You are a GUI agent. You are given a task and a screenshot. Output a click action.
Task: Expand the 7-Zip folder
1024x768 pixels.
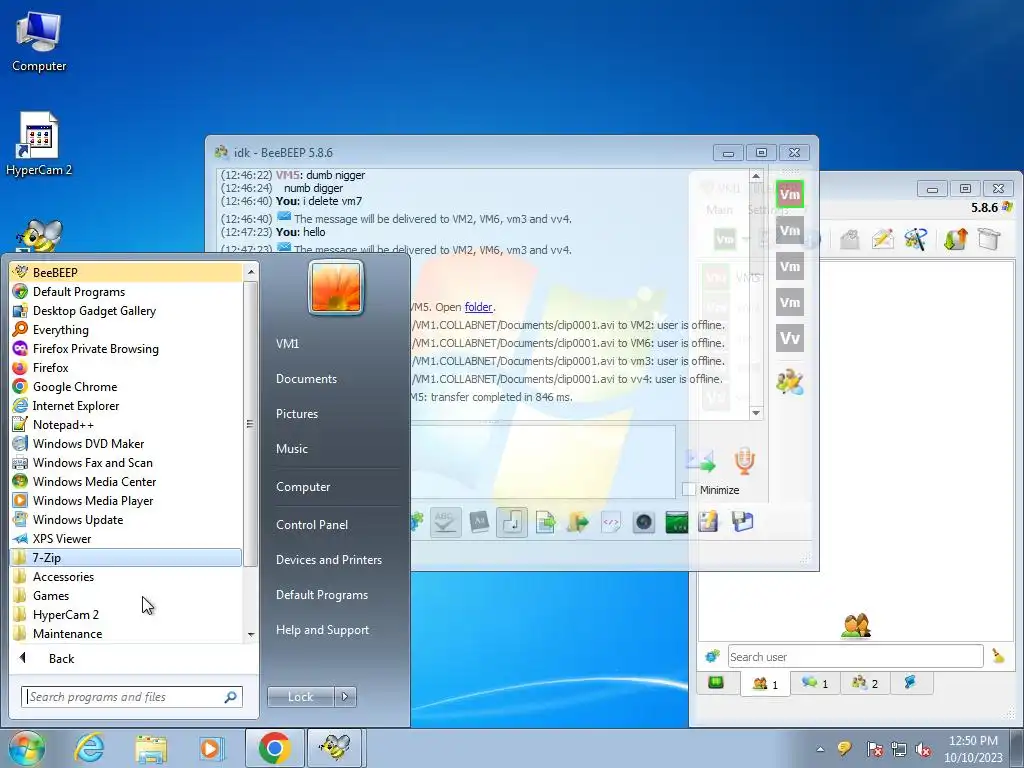126,558
